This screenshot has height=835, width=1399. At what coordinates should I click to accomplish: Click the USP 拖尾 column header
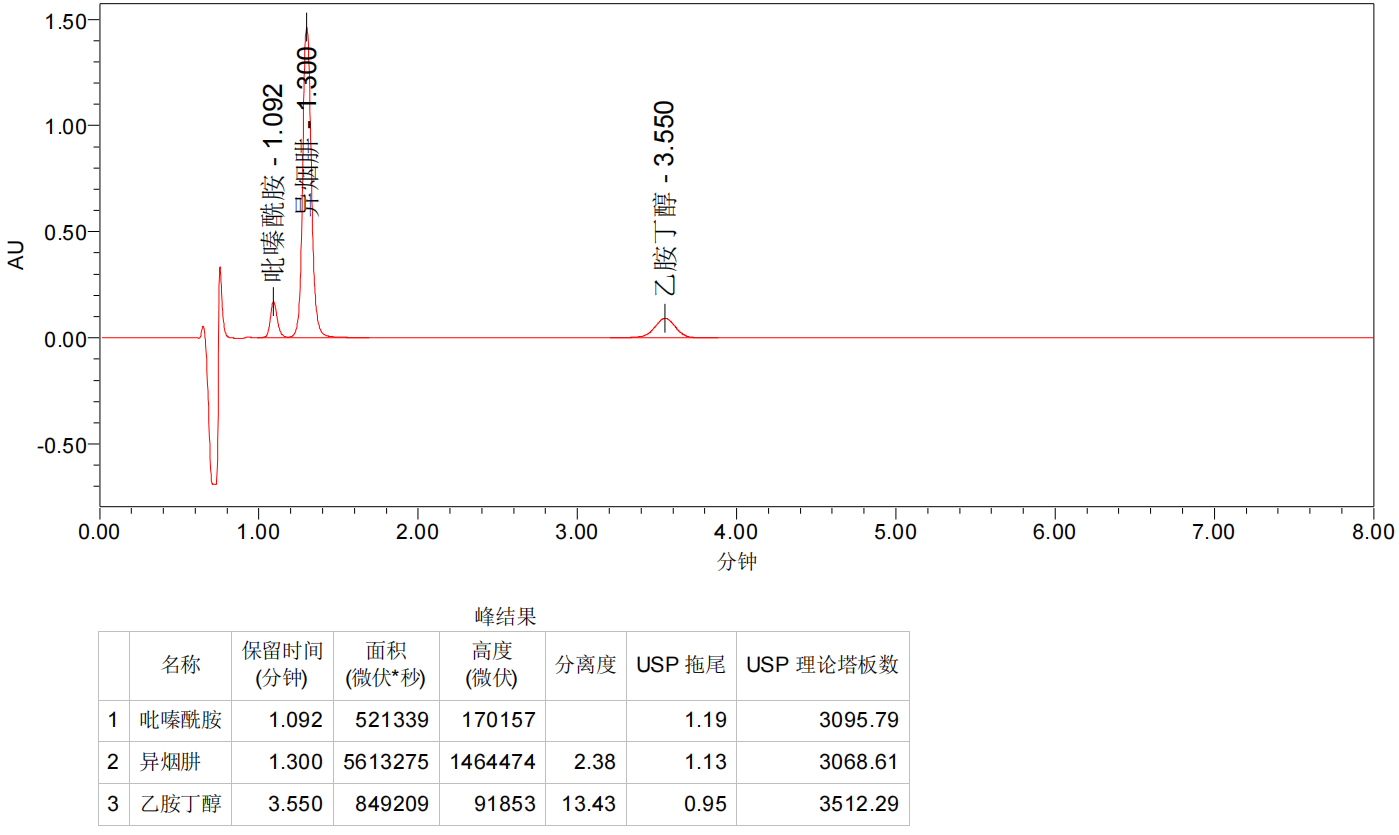pos(680,665)
